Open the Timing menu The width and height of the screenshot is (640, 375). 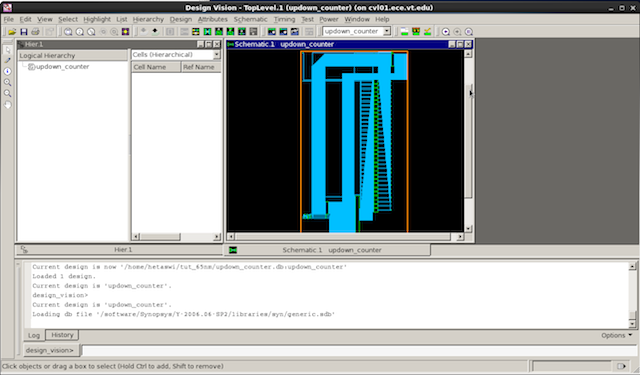[x=284, y=19]
